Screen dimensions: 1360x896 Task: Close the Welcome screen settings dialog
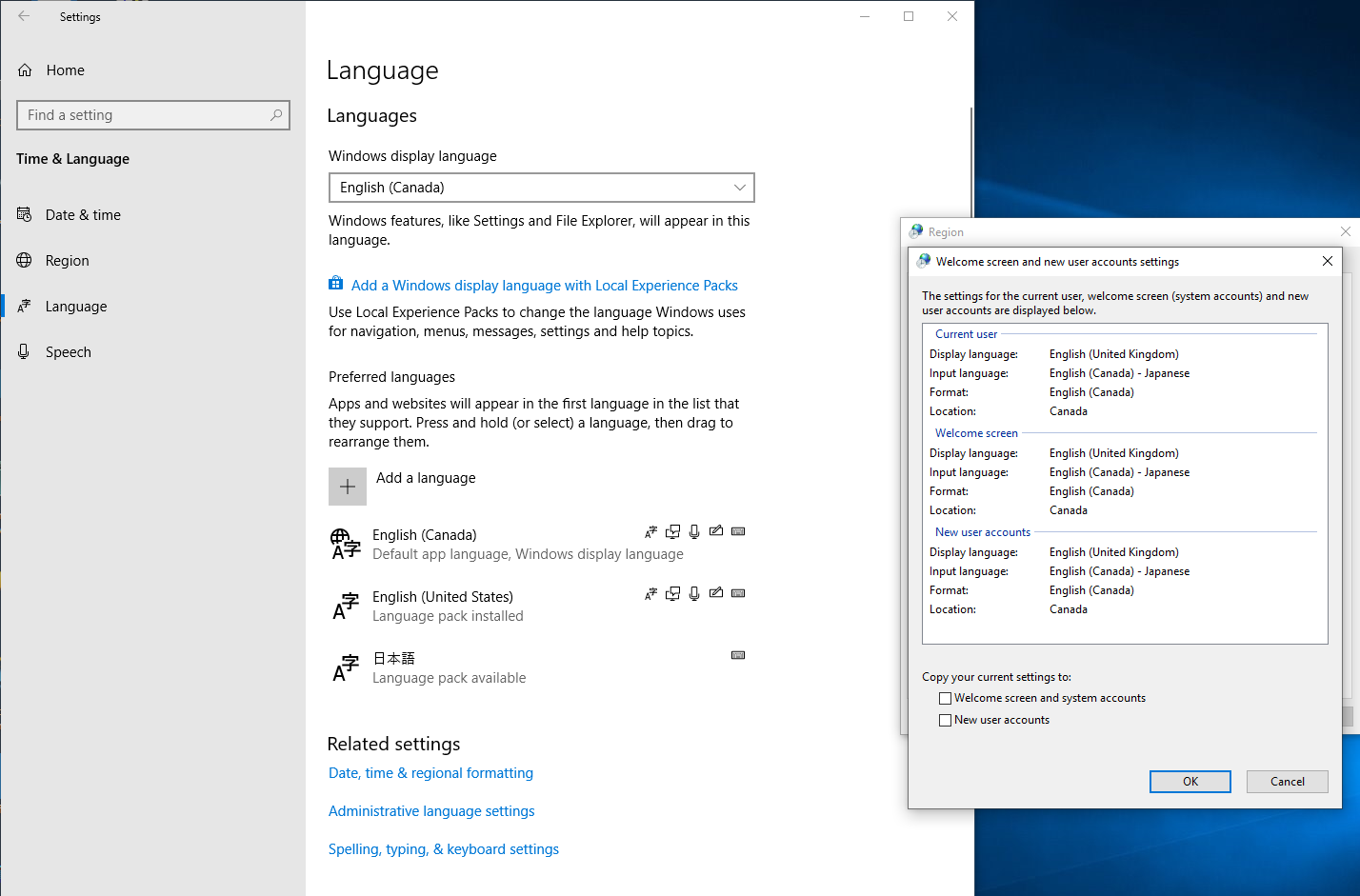(x=1328, y=261)
